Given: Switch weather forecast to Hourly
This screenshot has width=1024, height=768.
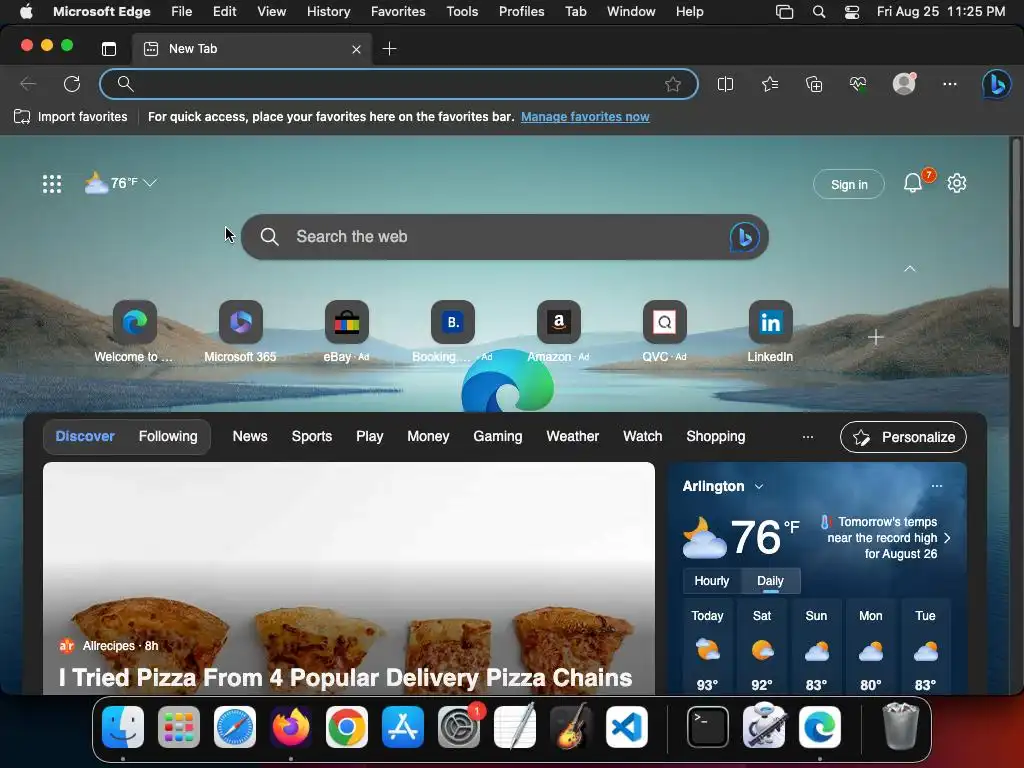Looking at the screenshot, I should [712, 581].
